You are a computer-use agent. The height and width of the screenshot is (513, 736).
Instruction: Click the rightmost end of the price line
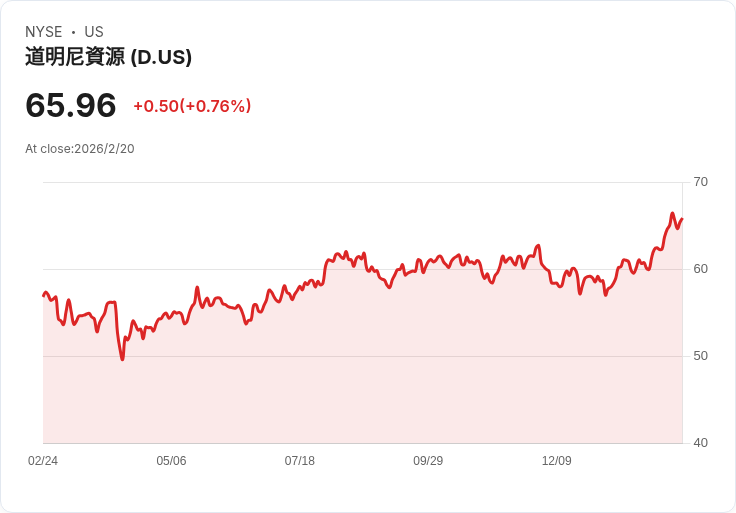coord(682,219)
